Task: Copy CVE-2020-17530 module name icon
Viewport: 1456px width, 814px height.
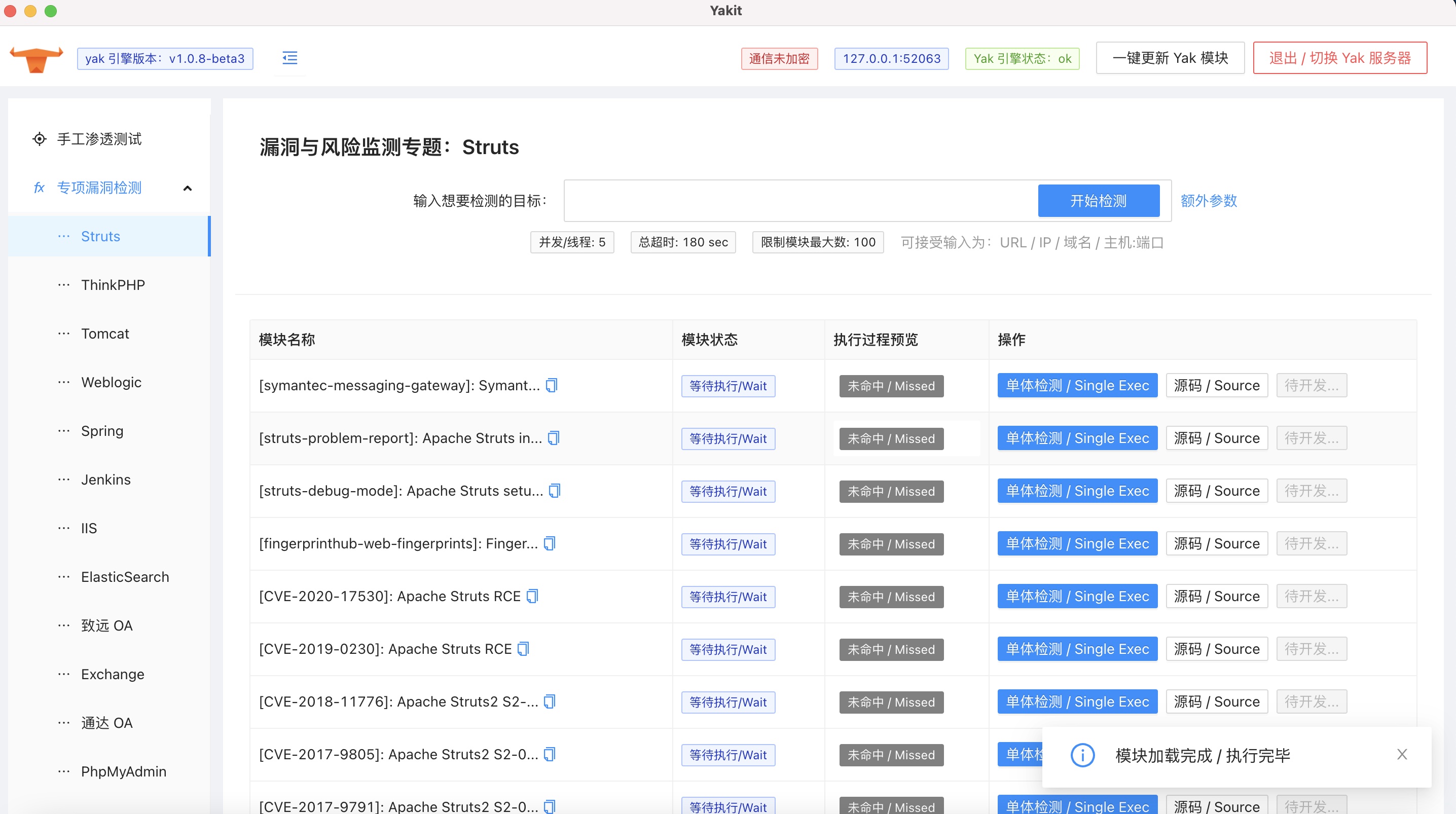Action: tap(532, 597)
